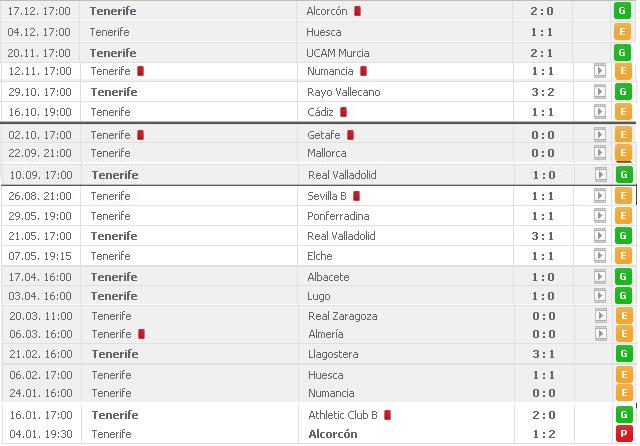This screenshot has width=640, height=446.
Task: Open video icon for Tenerife–Numancia 12.11. match
Action: [600, 71]
